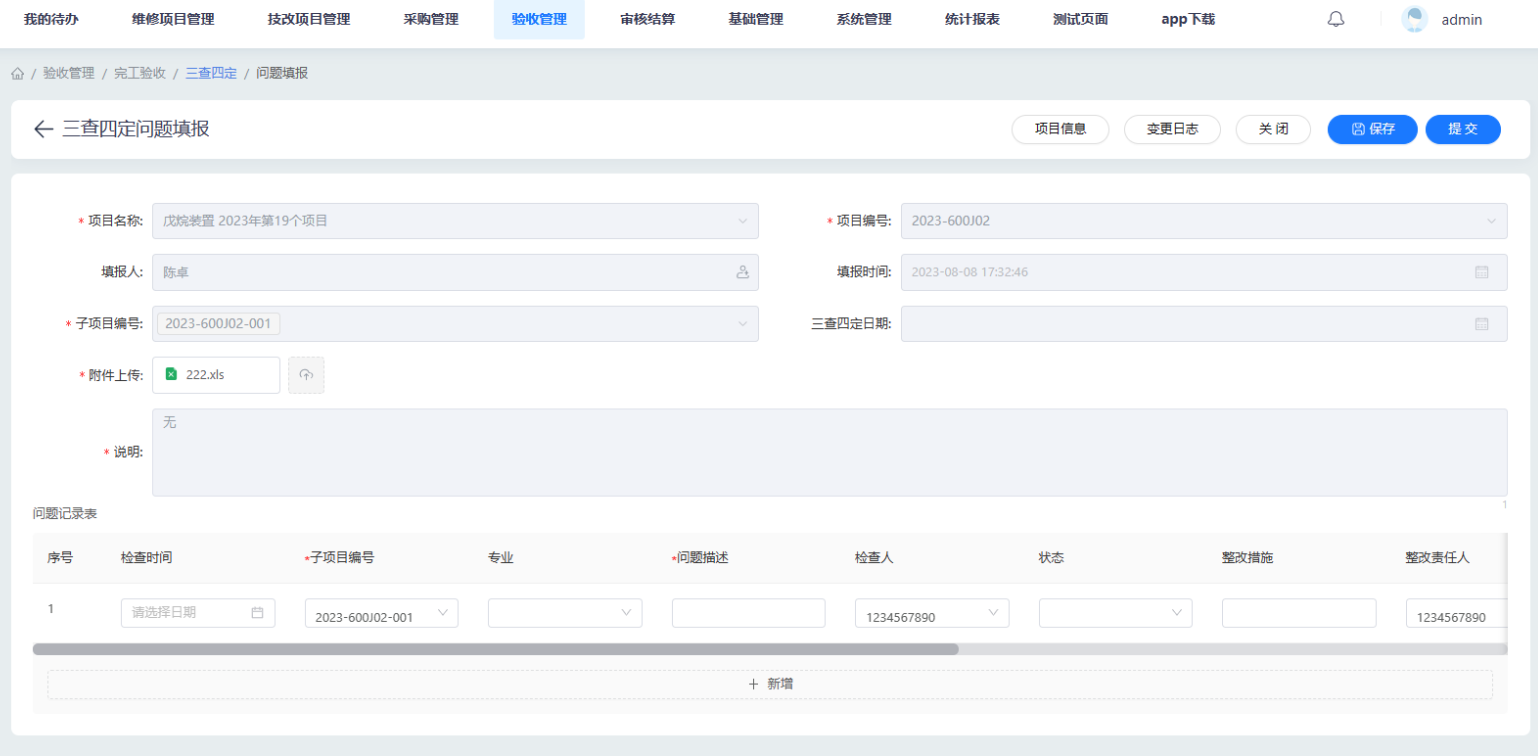Click the notification bell icon
The image size is (1538, 756).
coord(1335,19)
